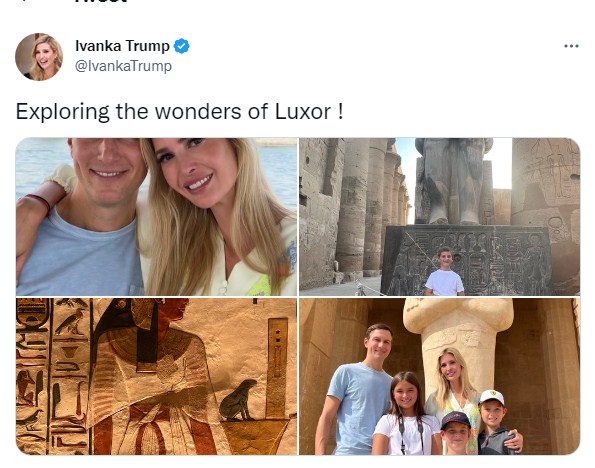Open the couple selfie photo by water
The image size is (595, 468).
[156, 217]
